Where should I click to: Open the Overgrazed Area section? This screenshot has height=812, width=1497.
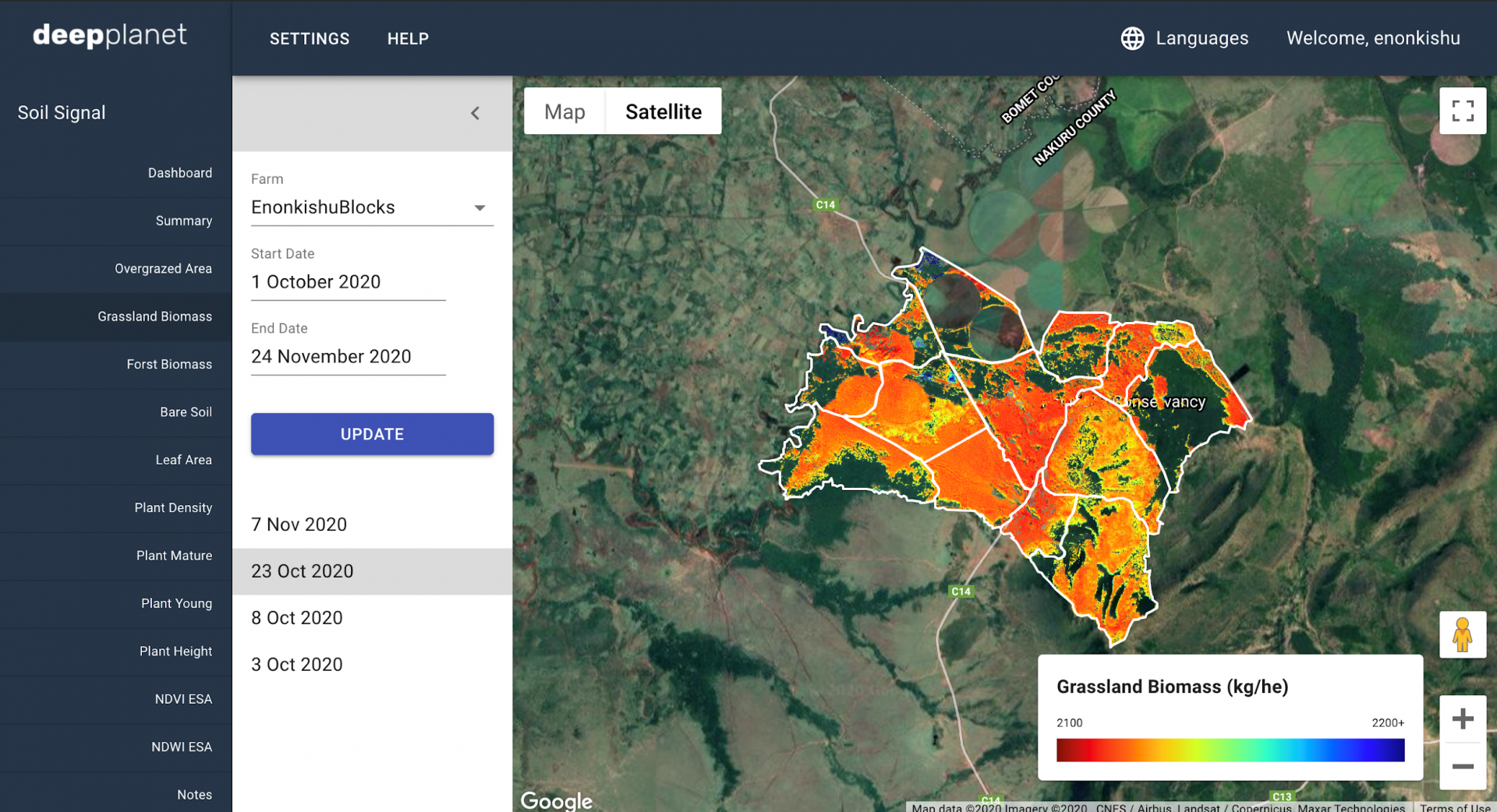pyautogui.click(x=116, y=269)
